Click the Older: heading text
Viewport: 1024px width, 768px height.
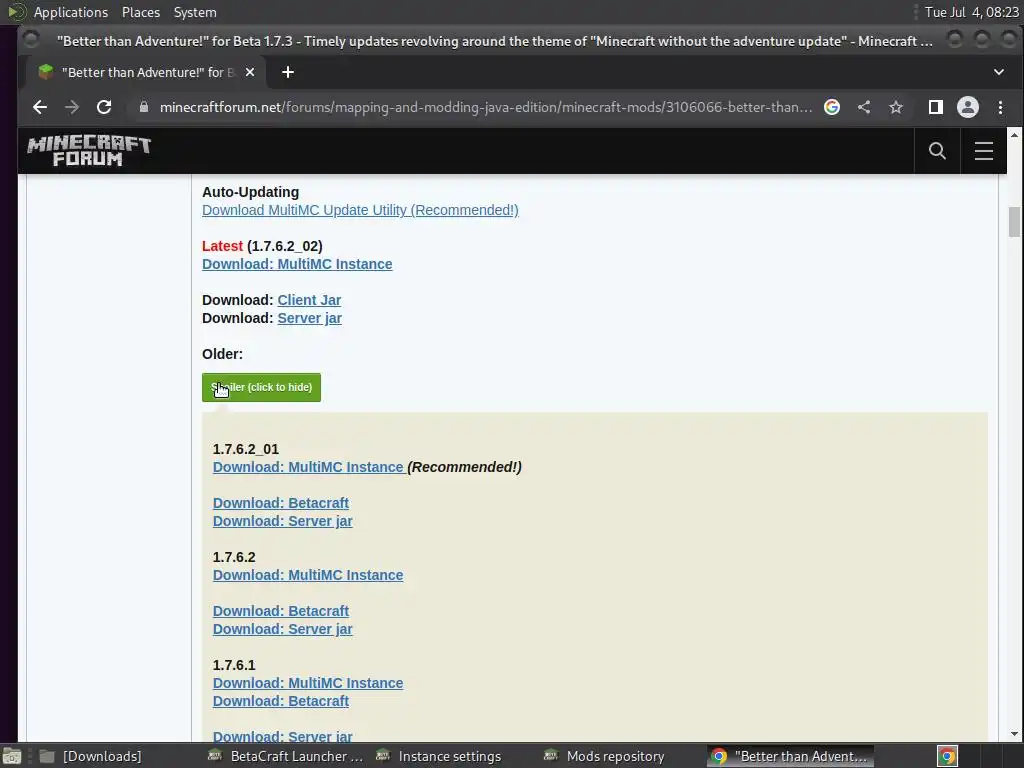[222, 354]
